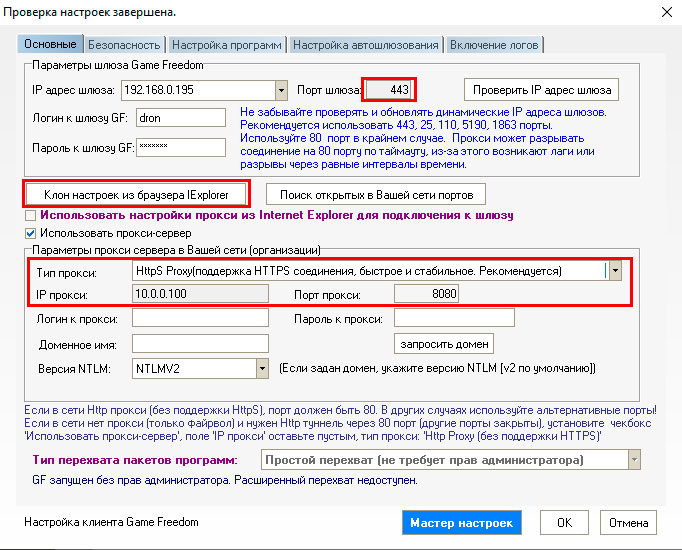Click the text 'Рекомендуется использовать 443, 25, 110, 5190, 1863 порты.'
Image resolution: width=682 pixels, height=550 pixels.
(396, 126)
